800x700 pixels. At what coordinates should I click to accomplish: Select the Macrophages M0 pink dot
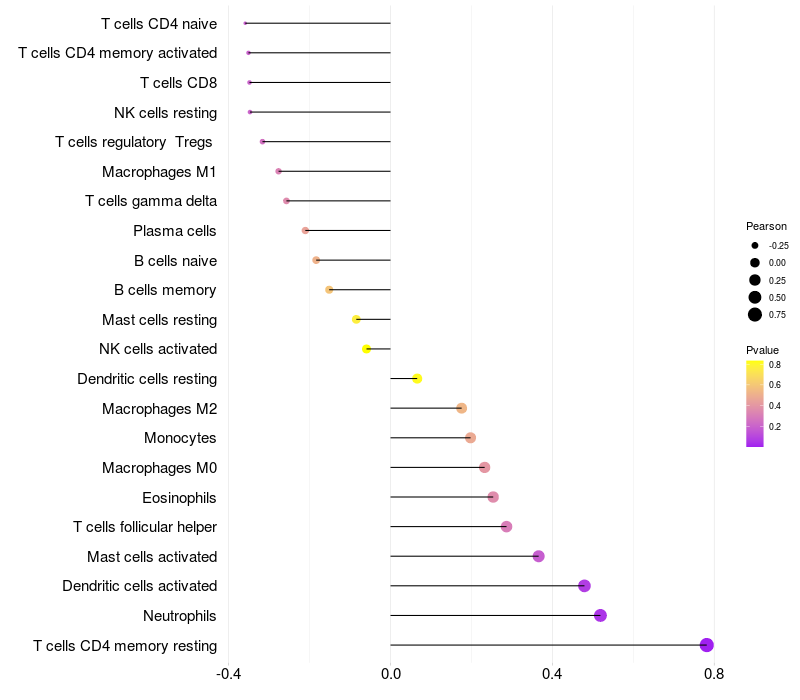coord(484,467)
